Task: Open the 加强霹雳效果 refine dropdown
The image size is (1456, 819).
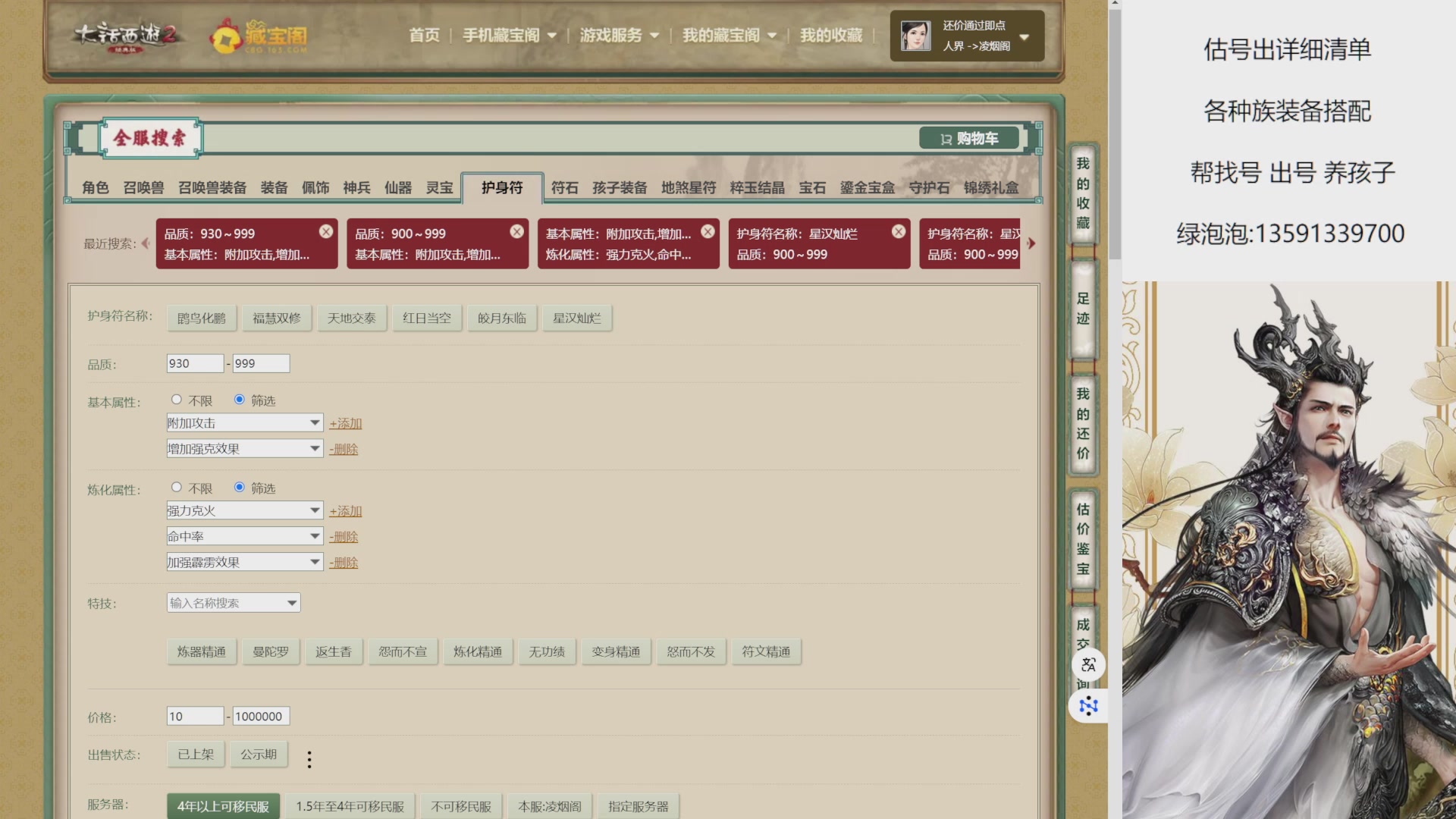Action: click(x=245, y=563)
